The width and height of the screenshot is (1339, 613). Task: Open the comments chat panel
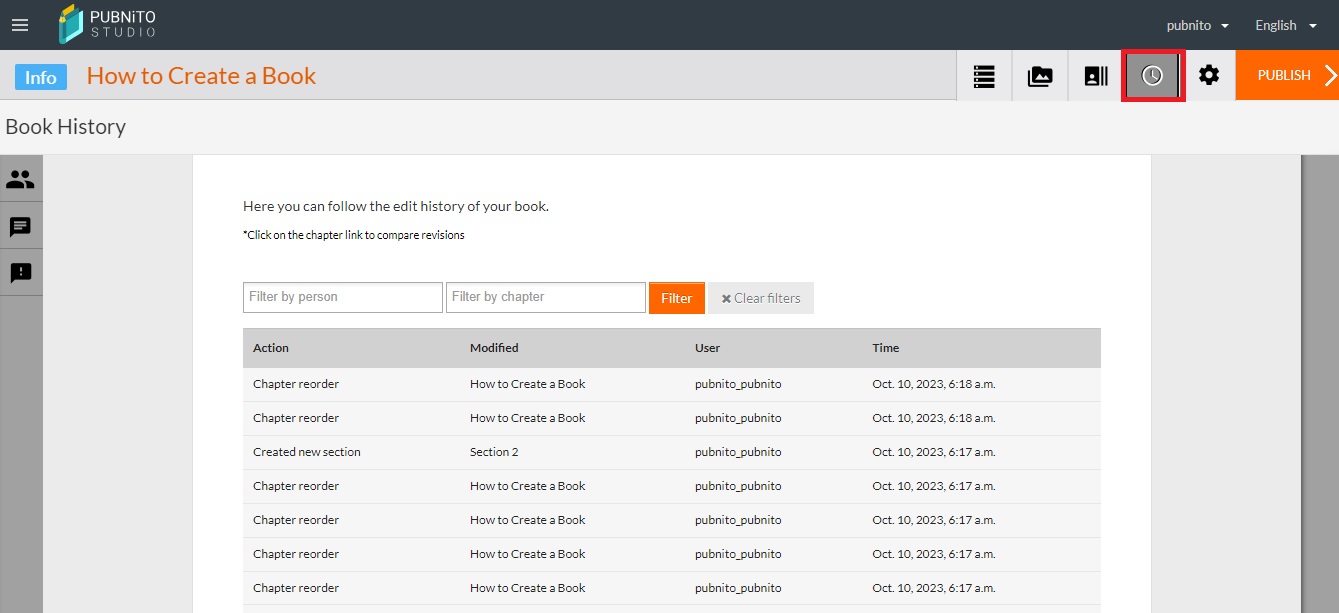tap(21, 226)
